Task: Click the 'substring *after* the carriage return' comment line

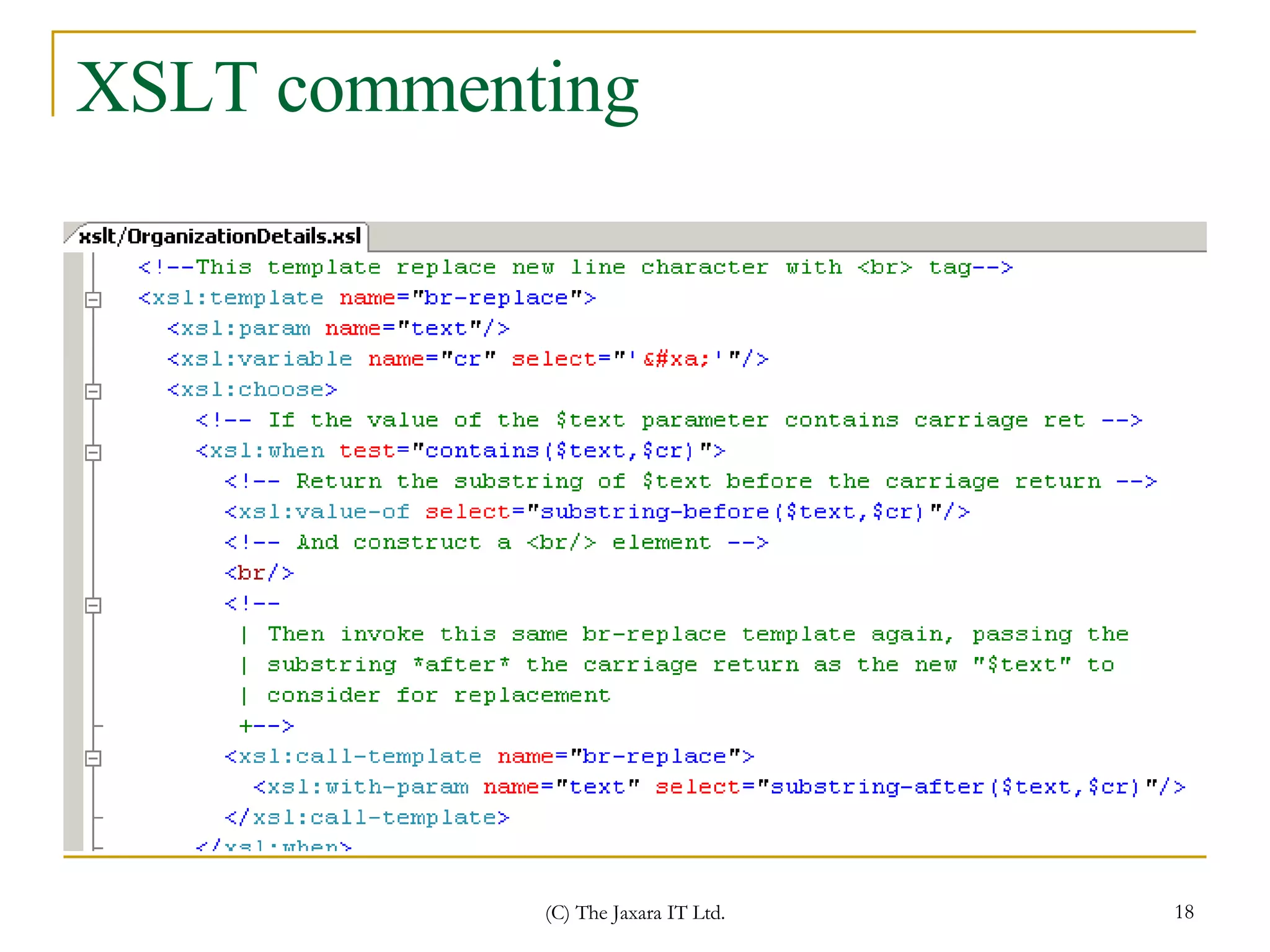Action: (677, 665)
